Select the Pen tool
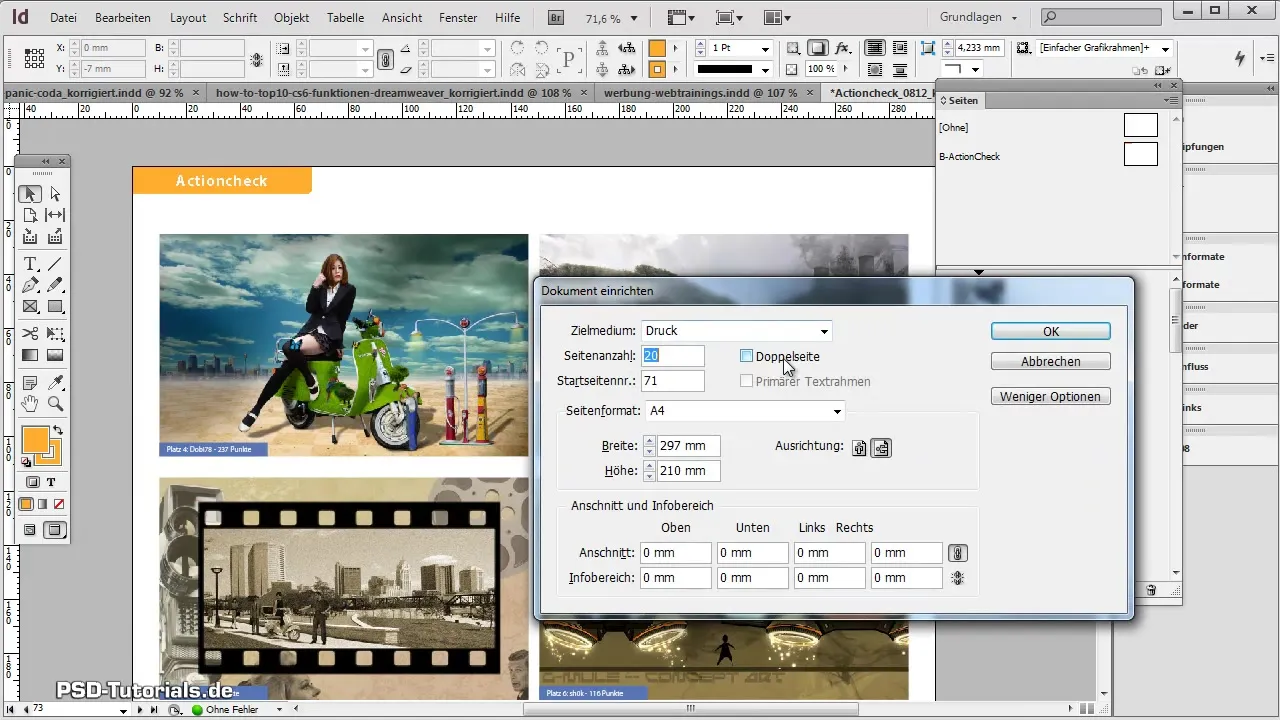This screenshot has width=1280, height=720. 30,286
